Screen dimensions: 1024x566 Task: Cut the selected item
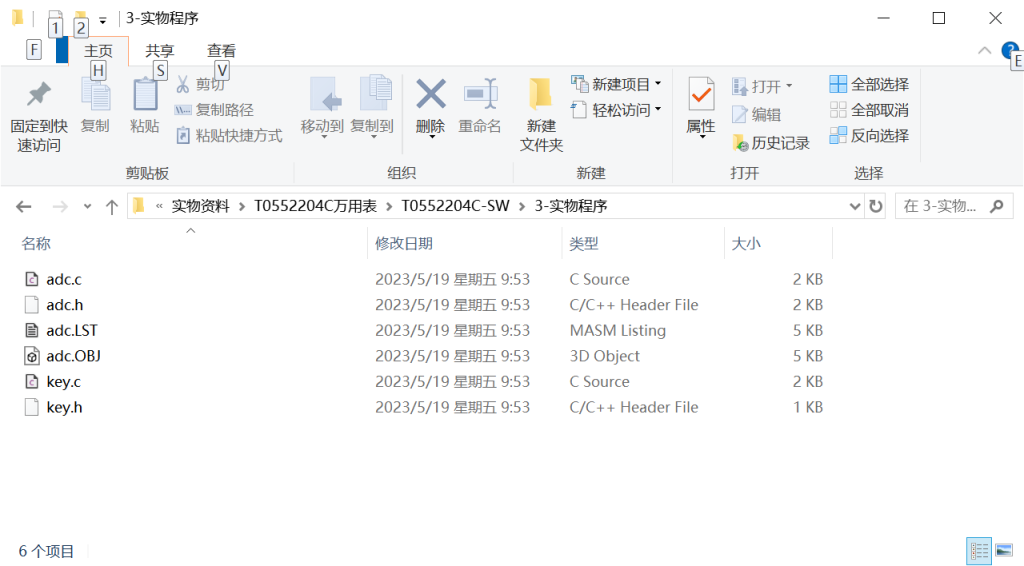pyautogui.click(x=200, y=84)
